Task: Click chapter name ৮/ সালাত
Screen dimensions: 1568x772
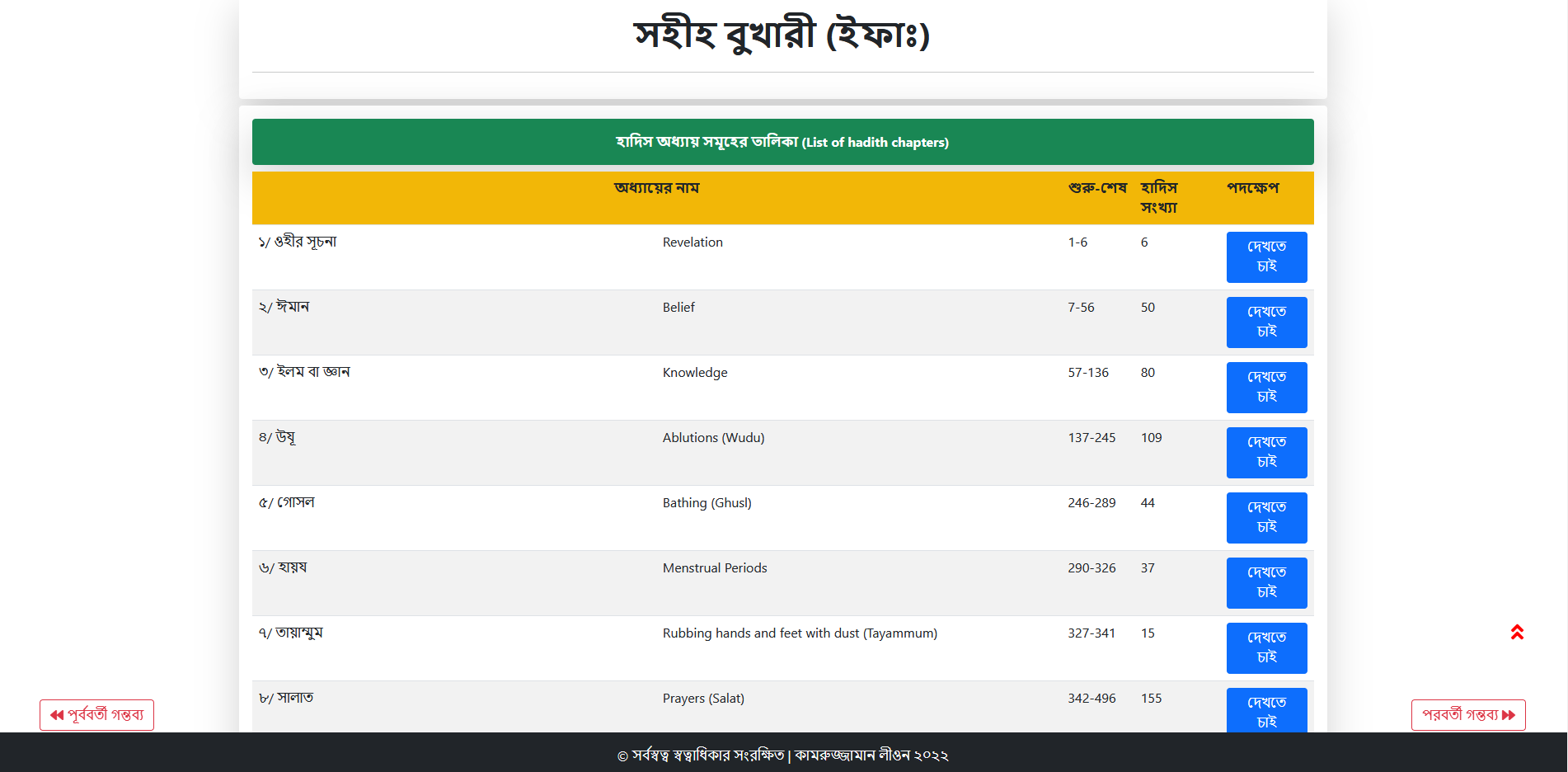Action: pos(286,698)
